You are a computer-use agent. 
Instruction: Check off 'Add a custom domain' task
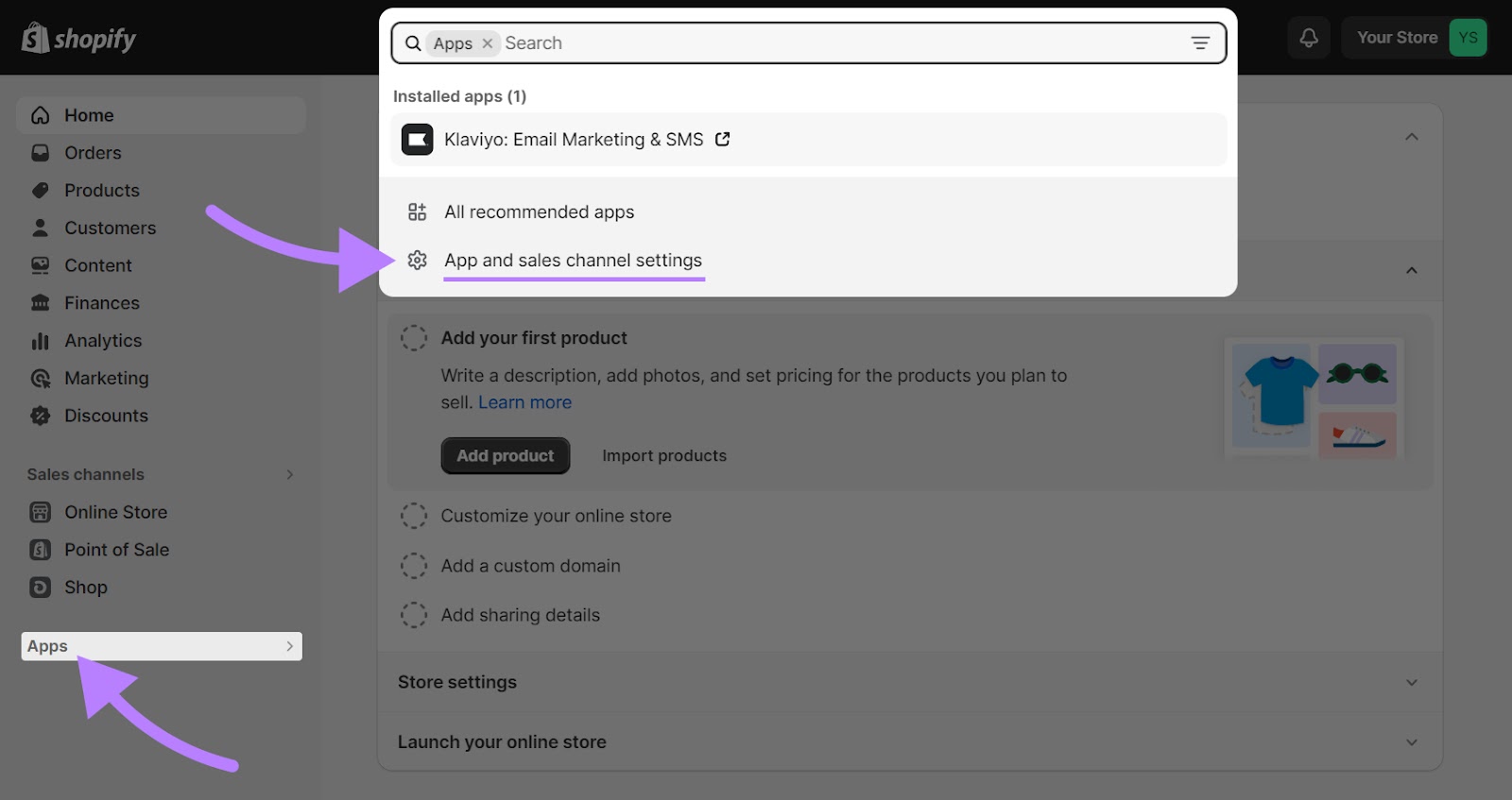[414, 566]
